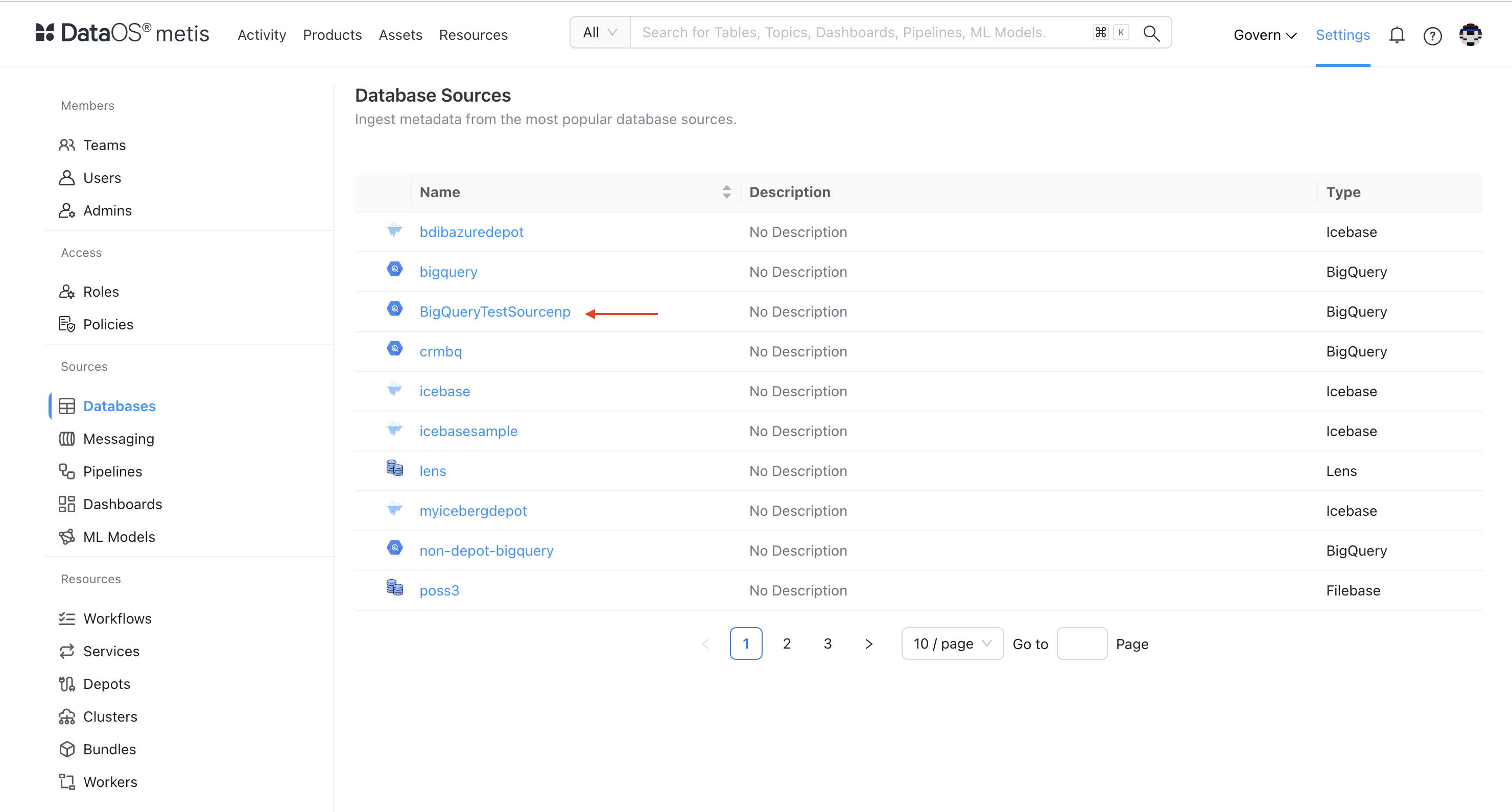The image size is (1512, 812).
Task: Go to pagination page 2
Action: 787,643
